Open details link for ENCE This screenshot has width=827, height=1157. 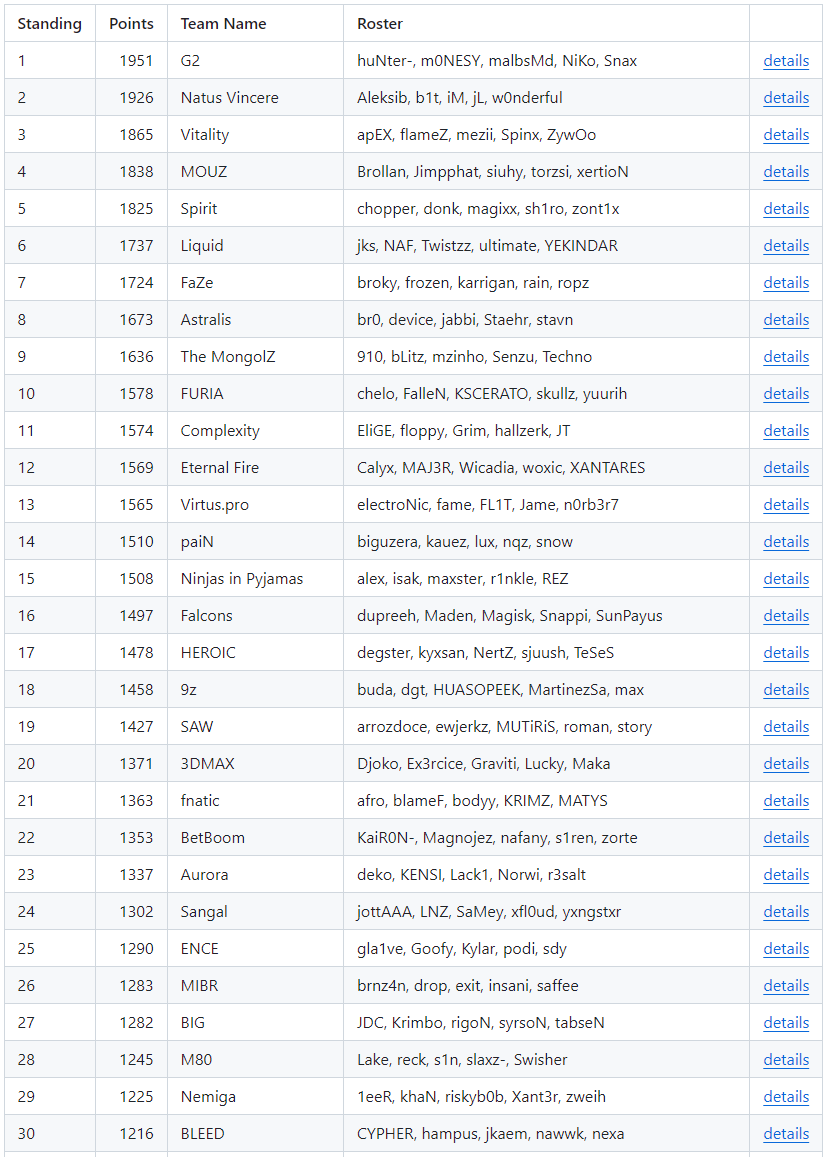click(x=786, y=949)
